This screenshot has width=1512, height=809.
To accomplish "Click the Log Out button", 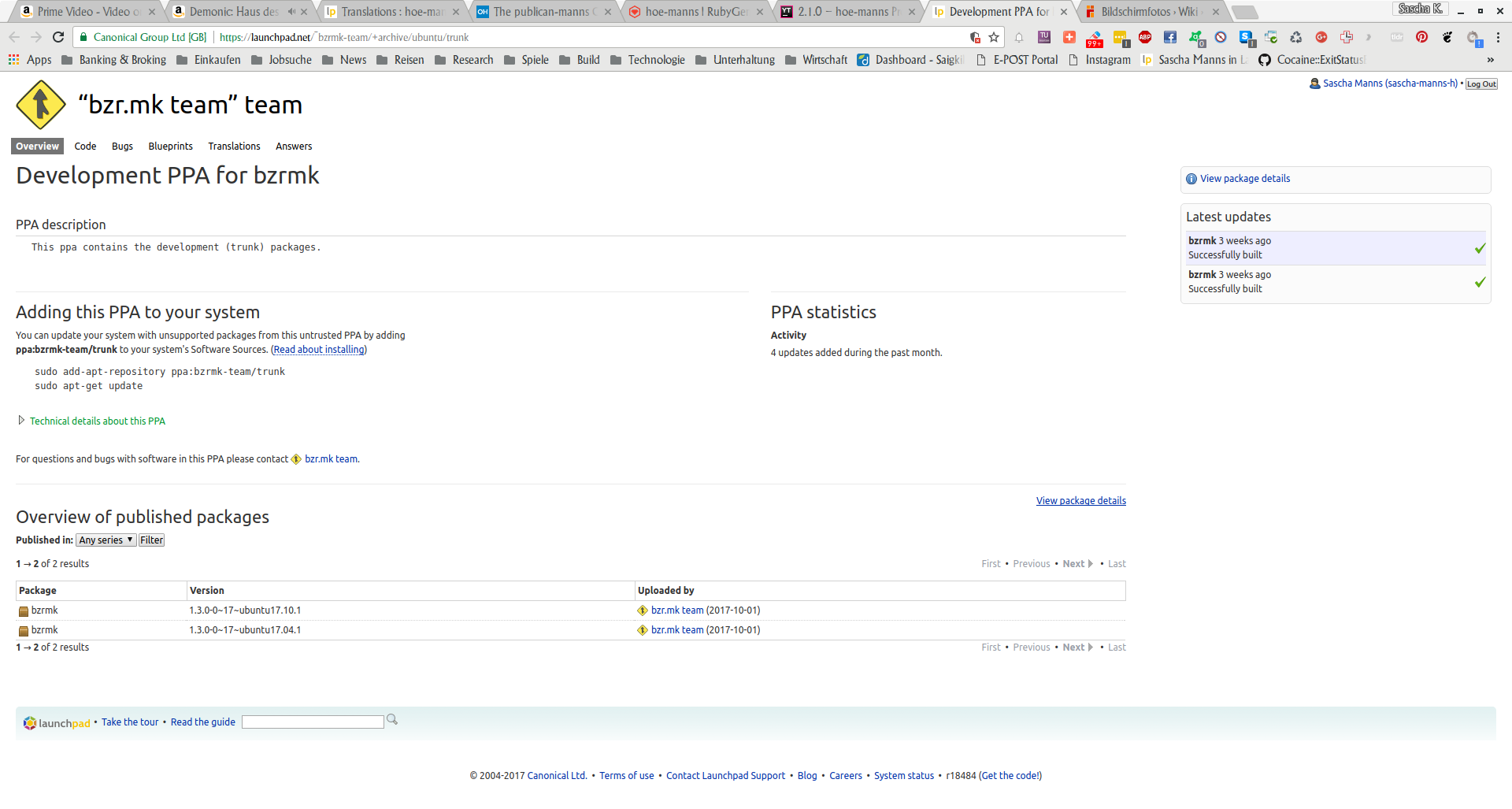I will coord(1481,84).
